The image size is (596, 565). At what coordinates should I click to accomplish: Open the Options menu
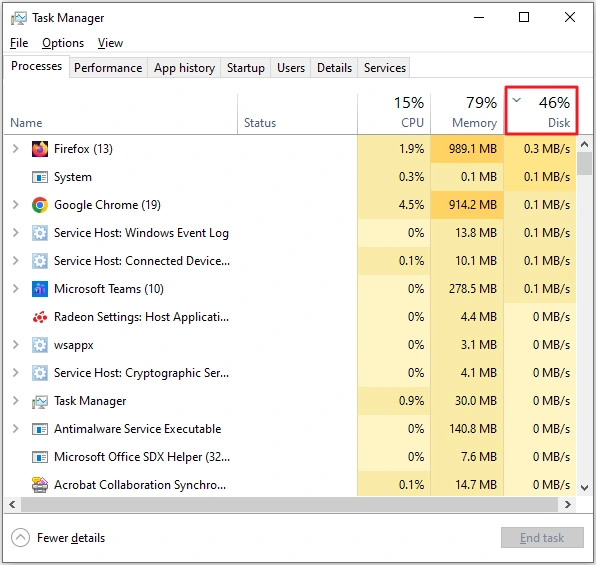click(x=63, y=43)
